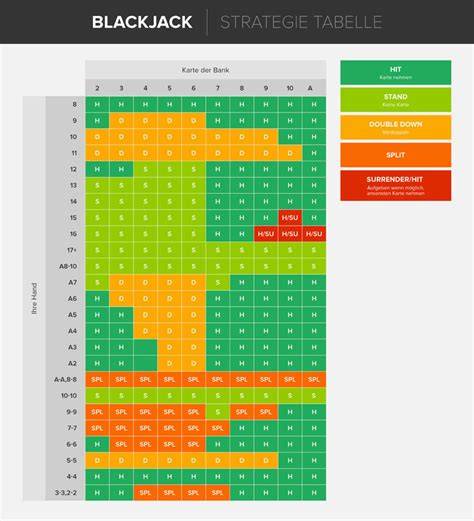Click the 'Karte der Bank' header
This screenshot has height=521, width=474.
tap(205, 70)
